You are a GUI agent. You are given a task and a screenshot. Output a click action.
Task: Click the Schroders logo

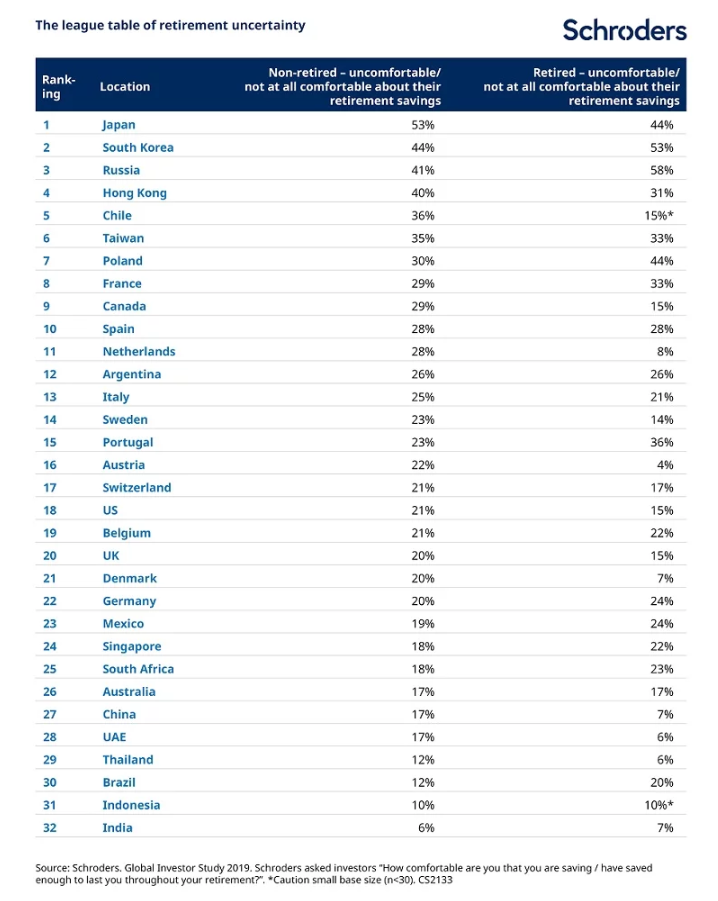(x=624, y=30)
